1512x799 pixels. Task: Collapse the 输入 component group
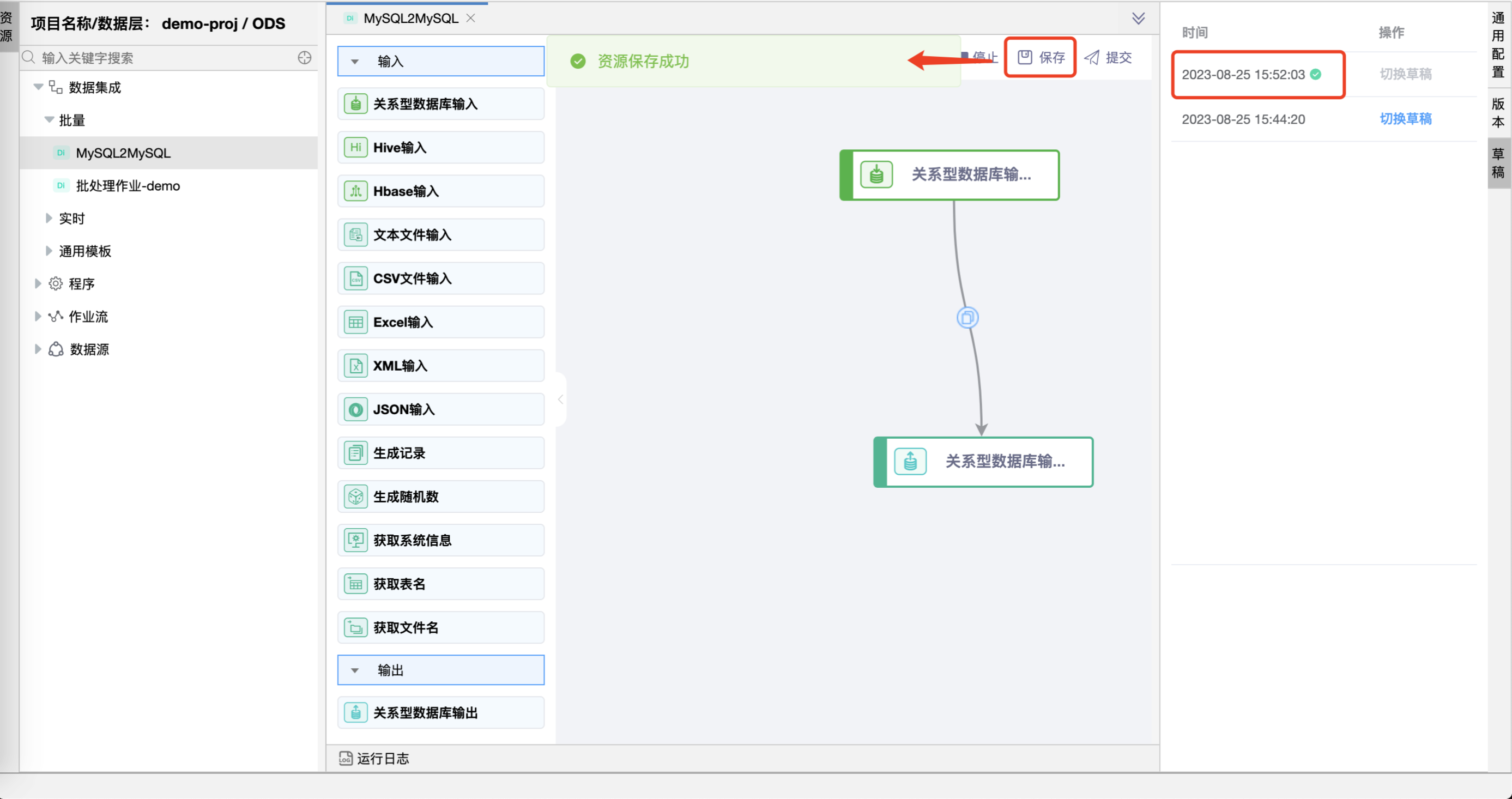pyautogui.click(x=354, y=62)
